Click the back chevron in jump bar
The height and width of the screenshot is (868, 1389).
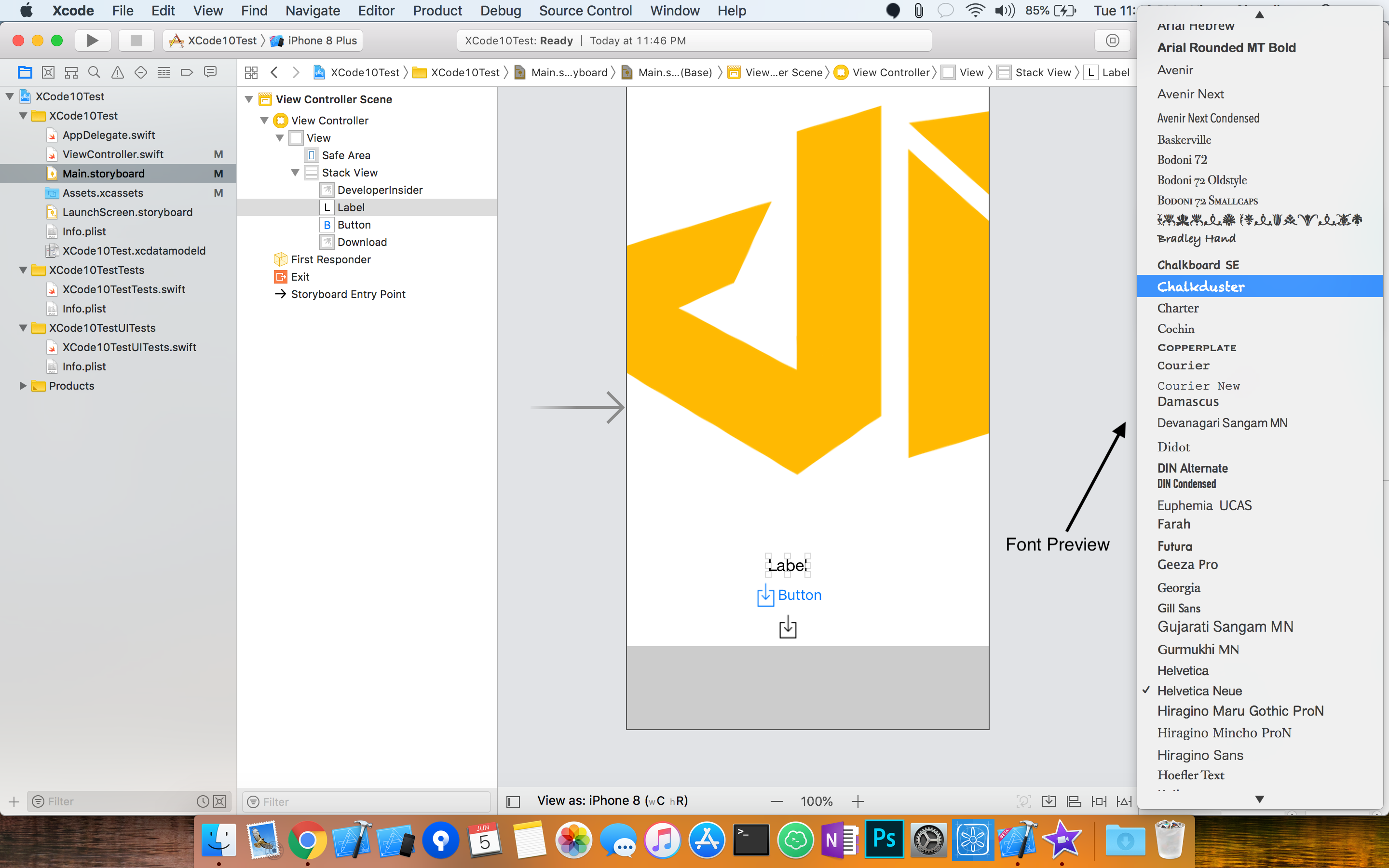point(274,72)
